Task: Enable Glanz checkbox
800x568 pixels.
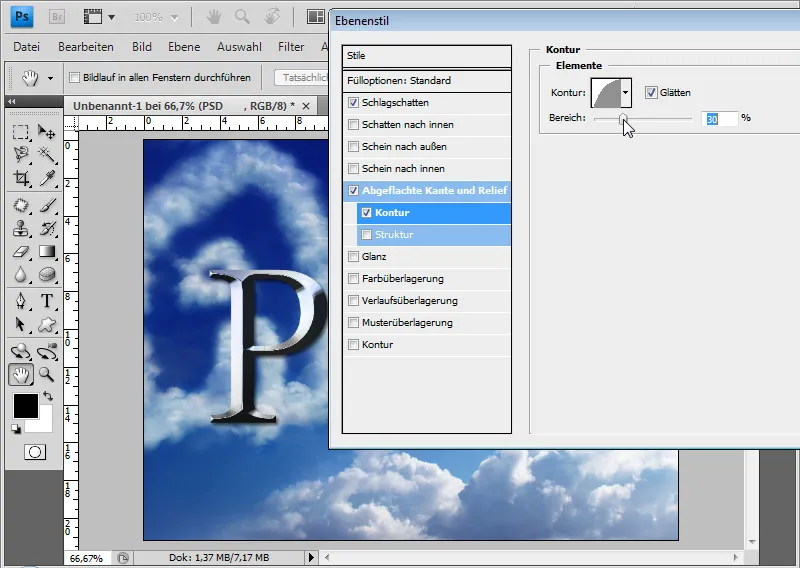Action: tap(353, 256)
